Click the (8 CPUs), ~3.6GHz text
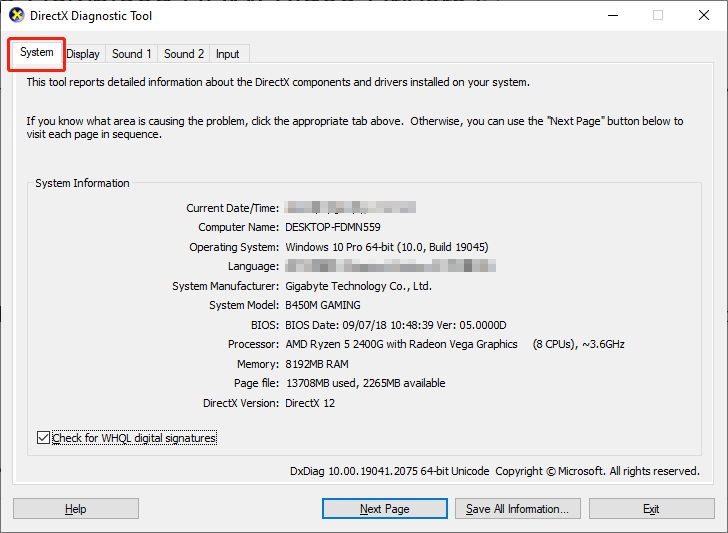The height and width of the screenshot is (533, 728). point(578,344)
